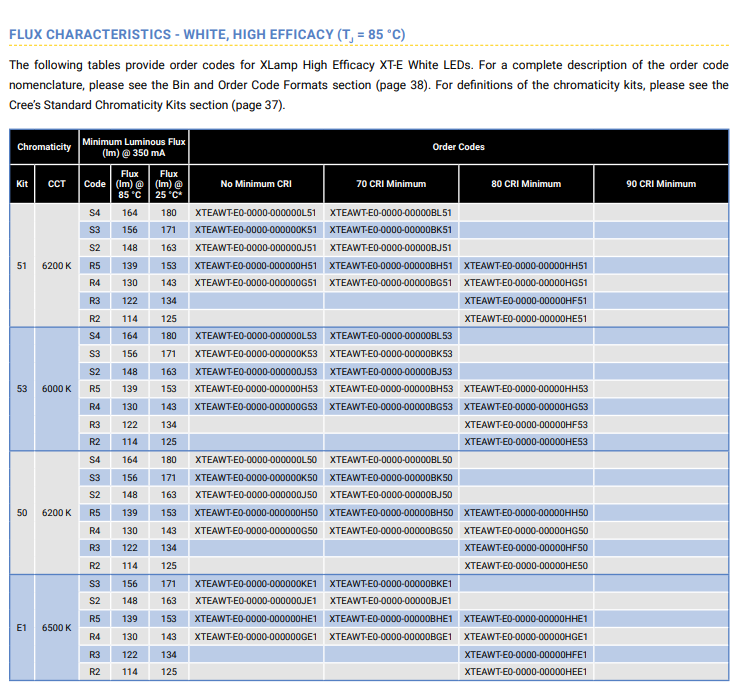
Task: Click the Minimum Luminous Flux header cell
Action: click(x=134, y=147)
